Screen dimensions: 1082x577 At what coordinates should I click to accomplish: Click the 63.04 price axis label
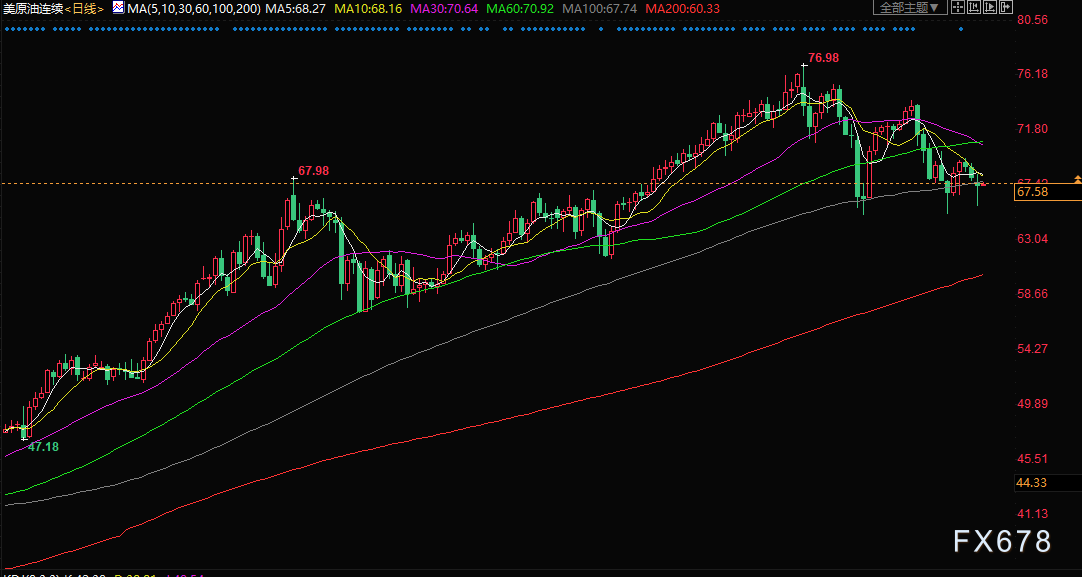pos(1032,239)
